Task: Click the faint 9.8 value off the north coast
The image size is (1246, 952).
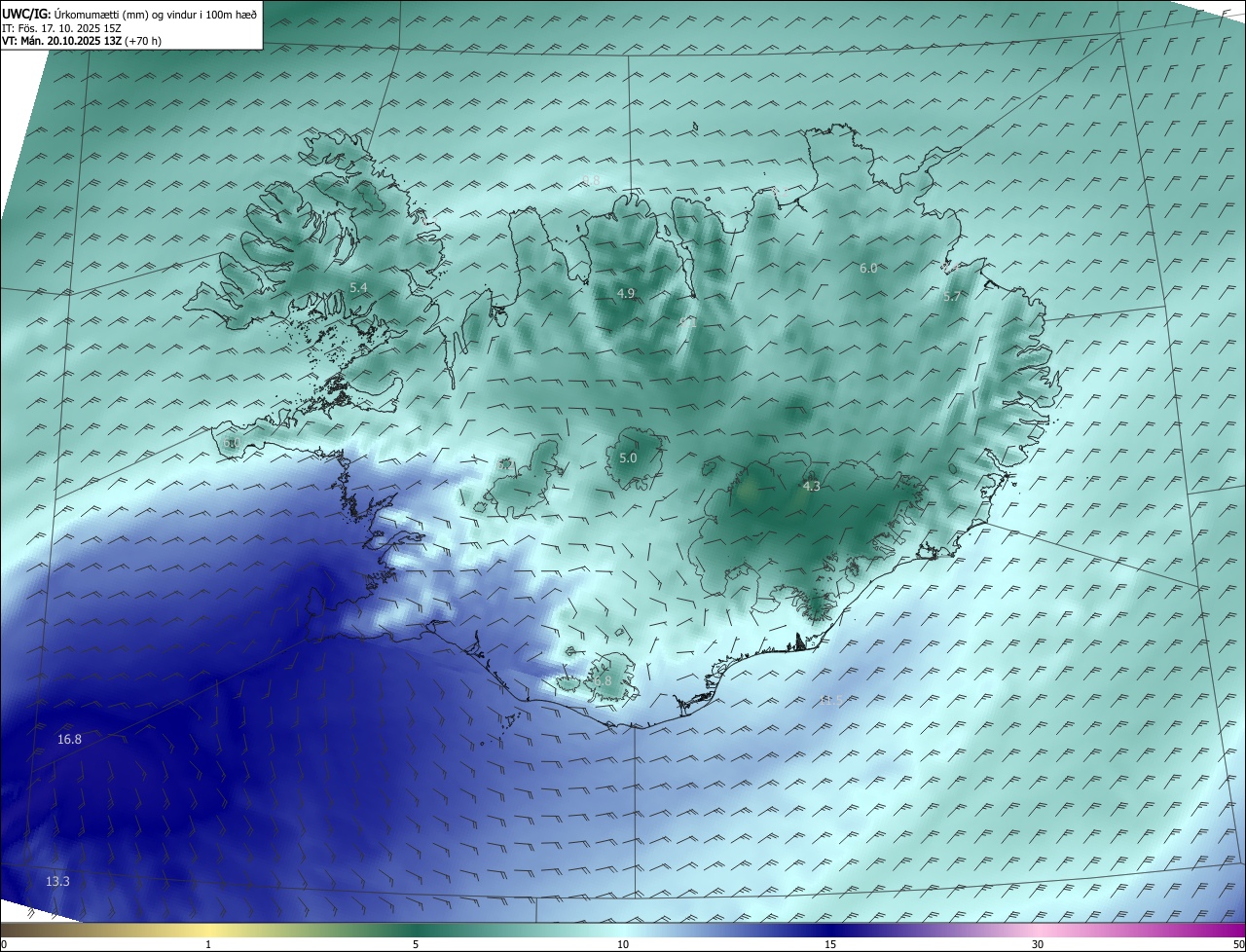Action: [x=591, y=180]
